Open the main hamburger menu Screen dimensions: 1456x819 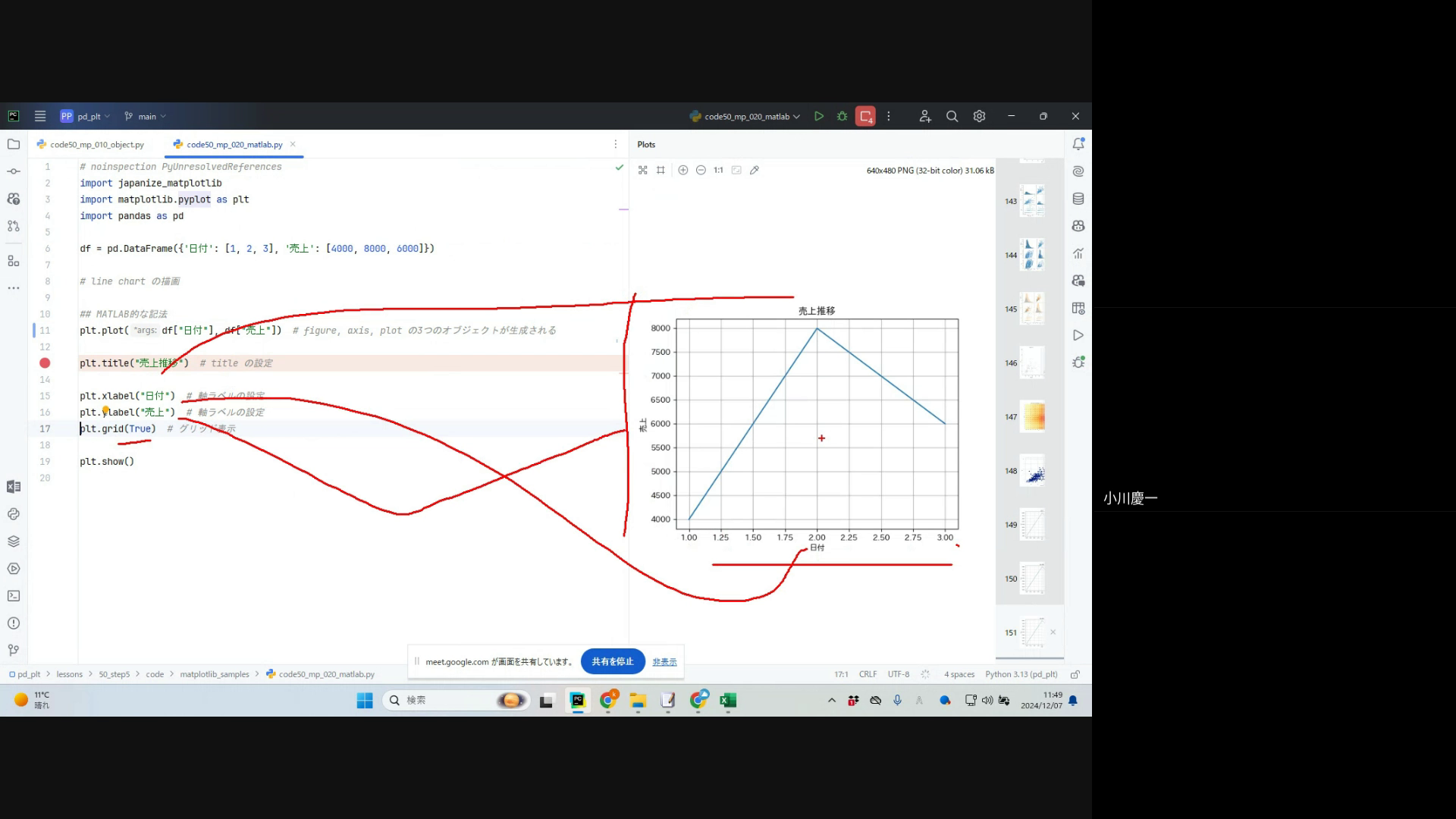coord(40,116)
